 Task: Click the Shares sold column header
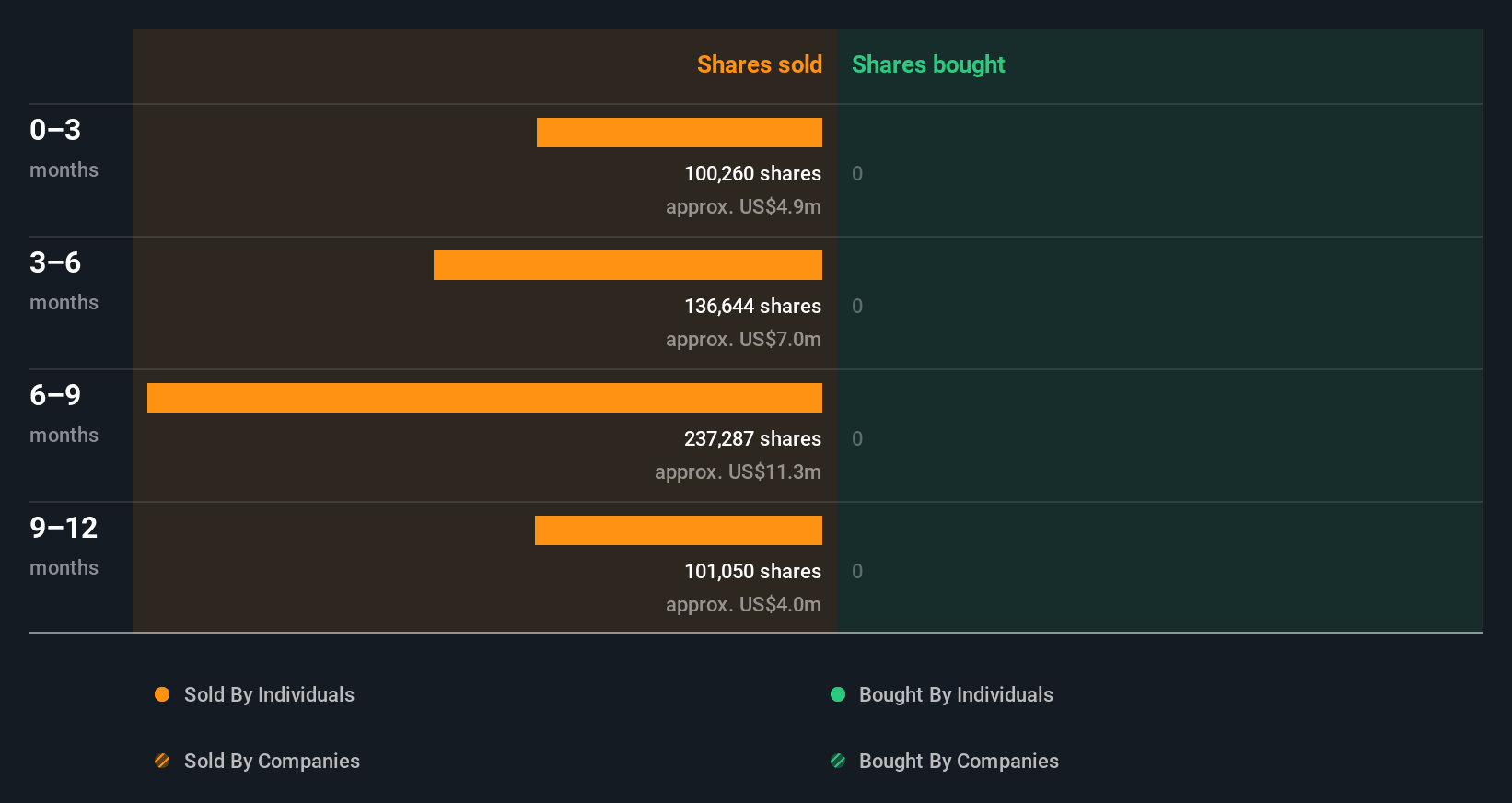click(x=760, y=64)
